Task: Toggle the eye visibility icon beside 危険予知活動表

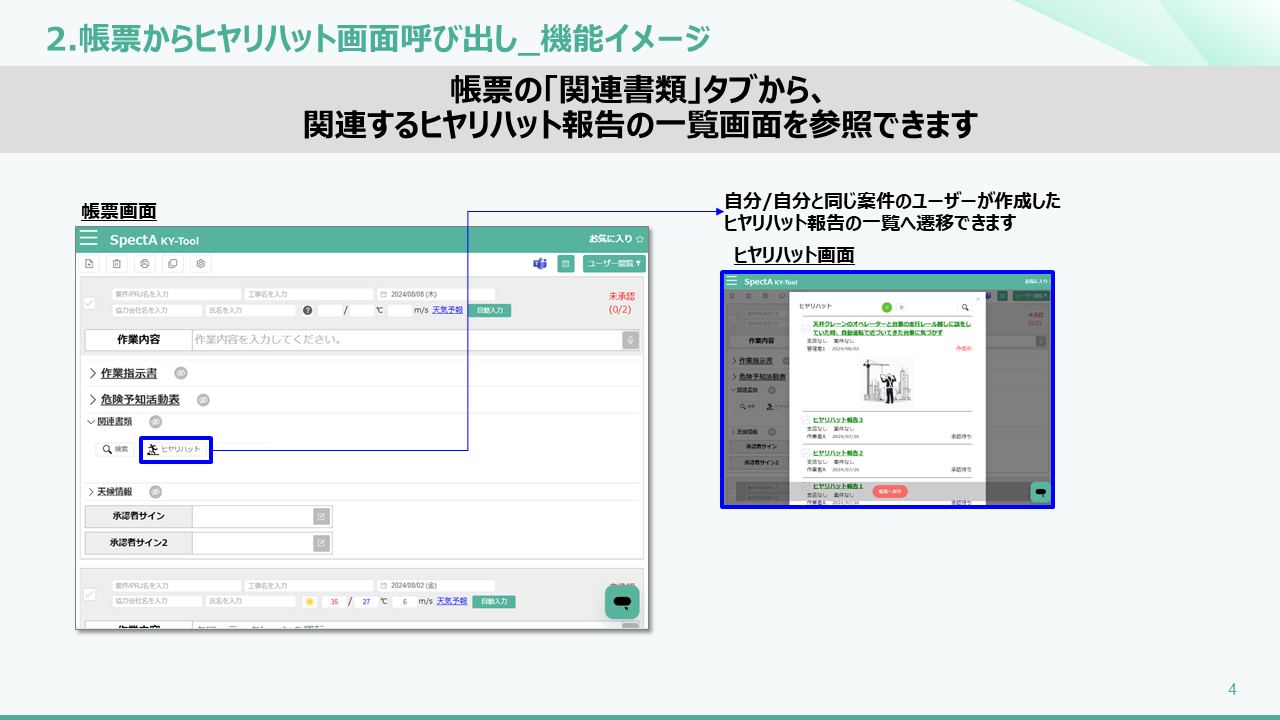Action: [203, 399]
